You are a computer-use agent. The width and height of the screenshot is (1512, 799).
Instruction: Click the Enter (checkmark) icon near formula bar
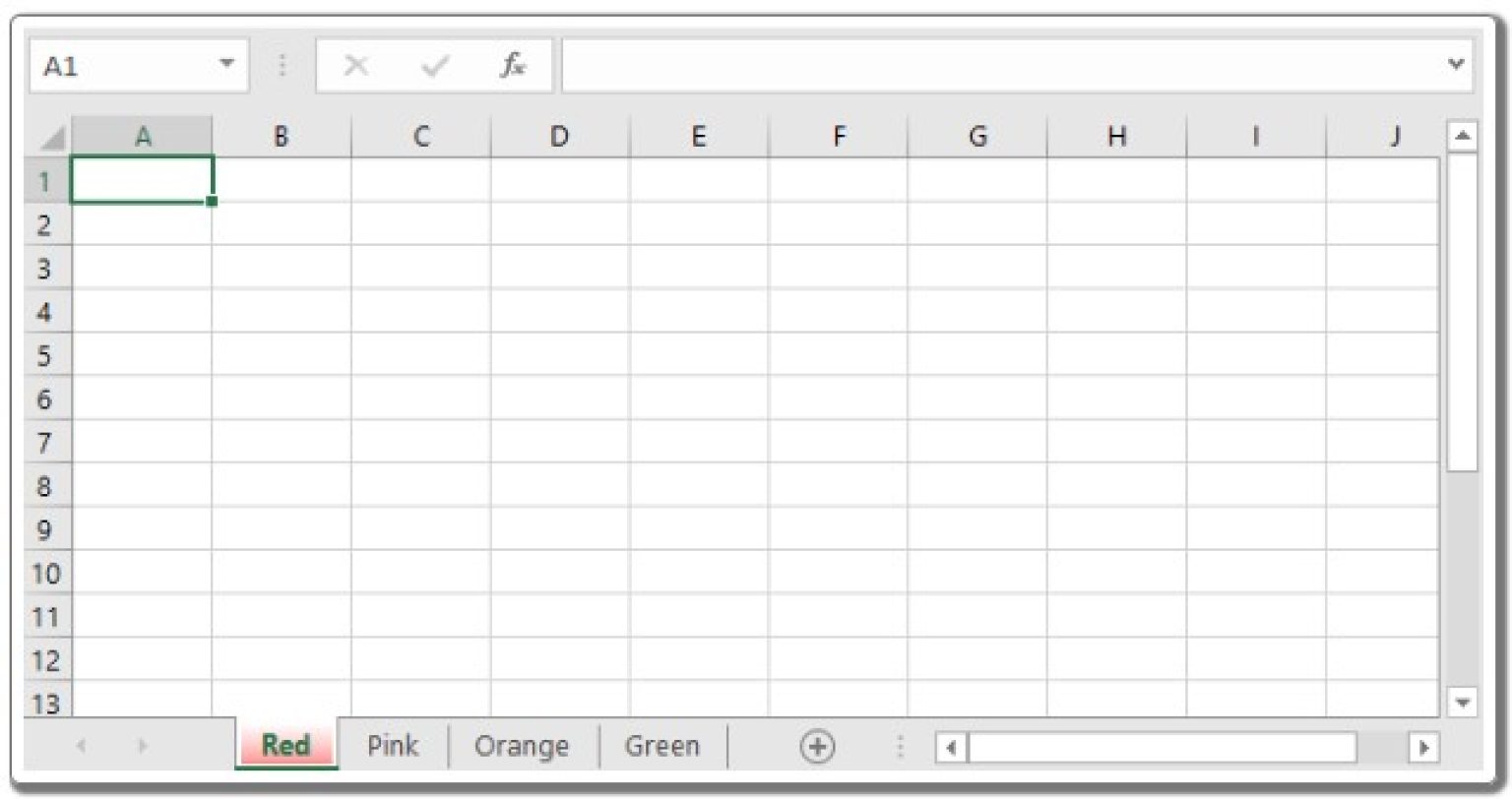click(435, 66)
